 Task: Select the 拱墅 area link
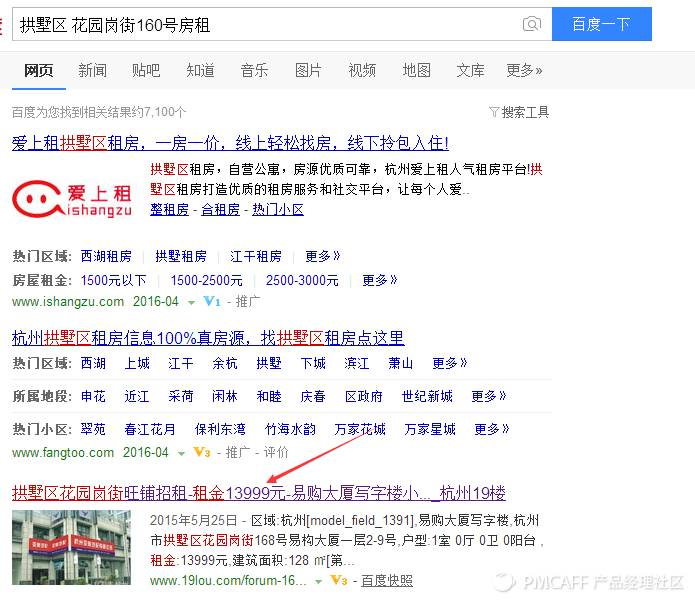(269, 363)
